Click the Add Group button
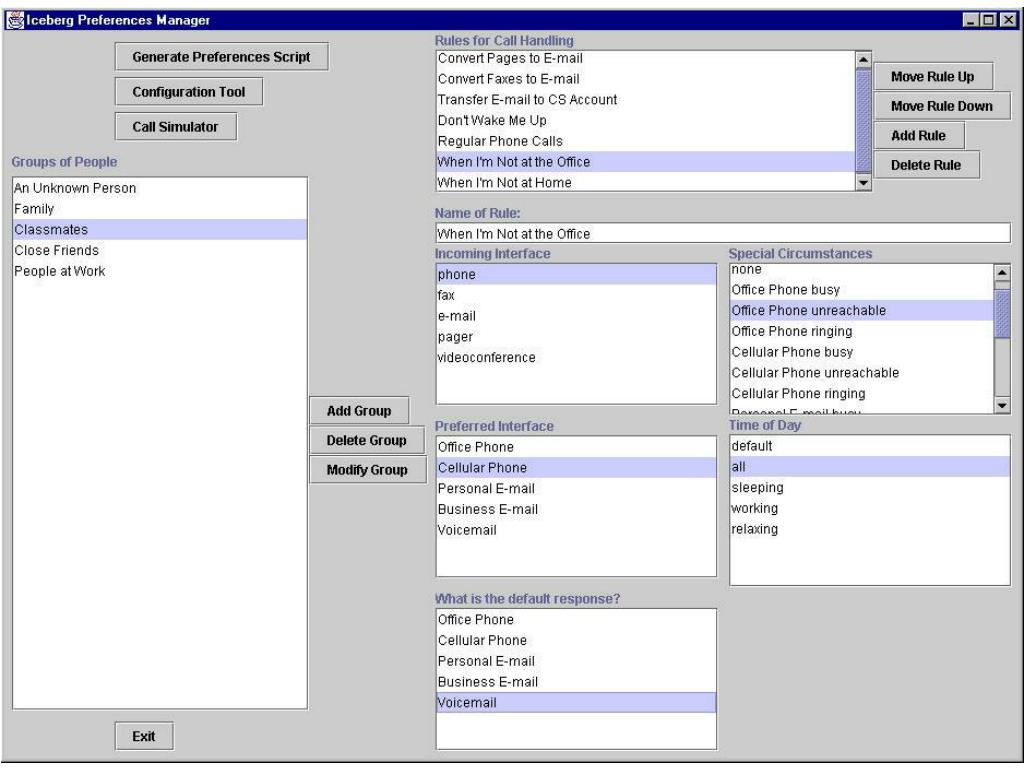1024x768 pixels. (x=353, y=411)
